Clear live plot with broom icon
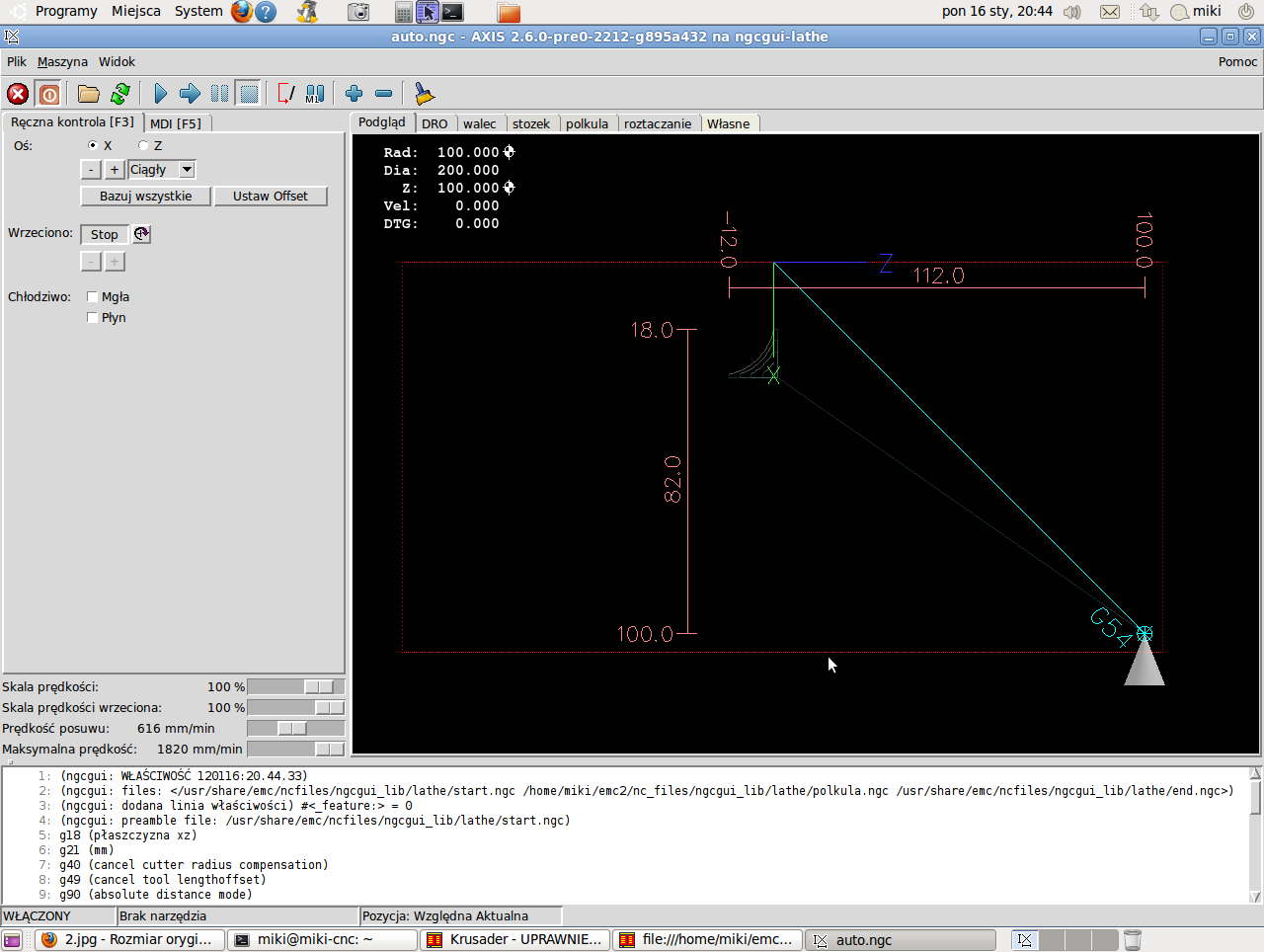 (x=424, y=94)
